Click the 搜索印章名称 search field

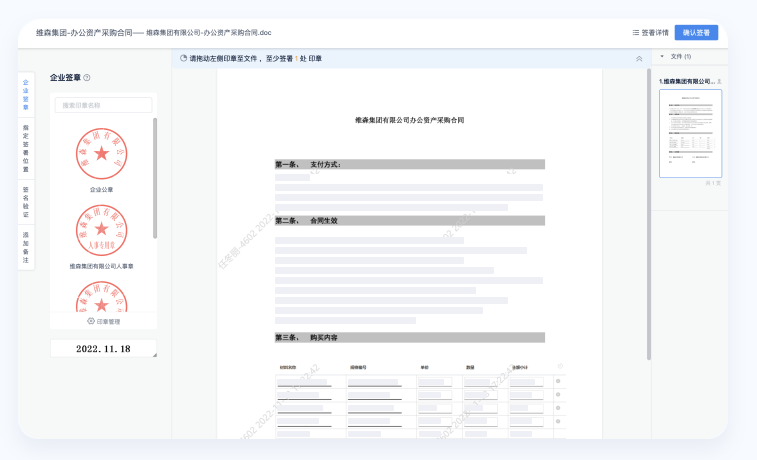(x=104, y=105)
